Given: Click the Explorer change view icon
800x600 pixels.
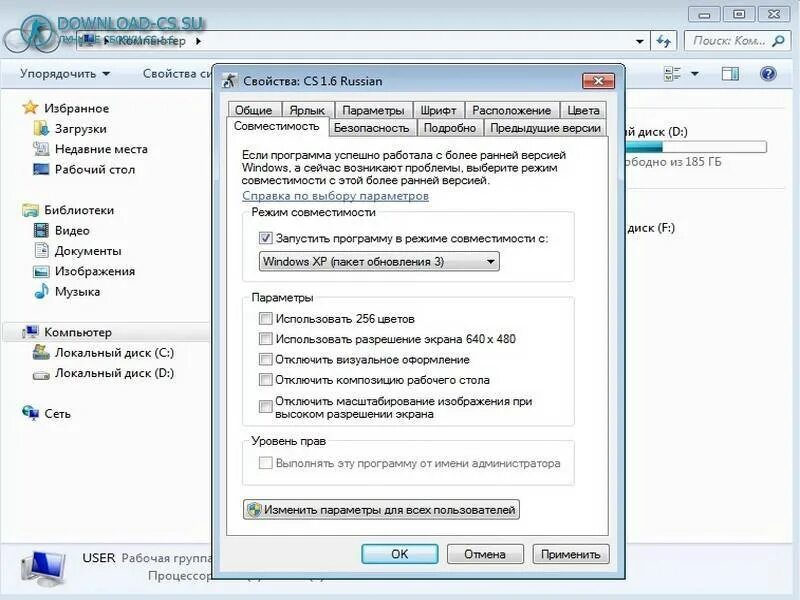Looking at the screenshot, I should pyautogui.click(x=672, y=74).
